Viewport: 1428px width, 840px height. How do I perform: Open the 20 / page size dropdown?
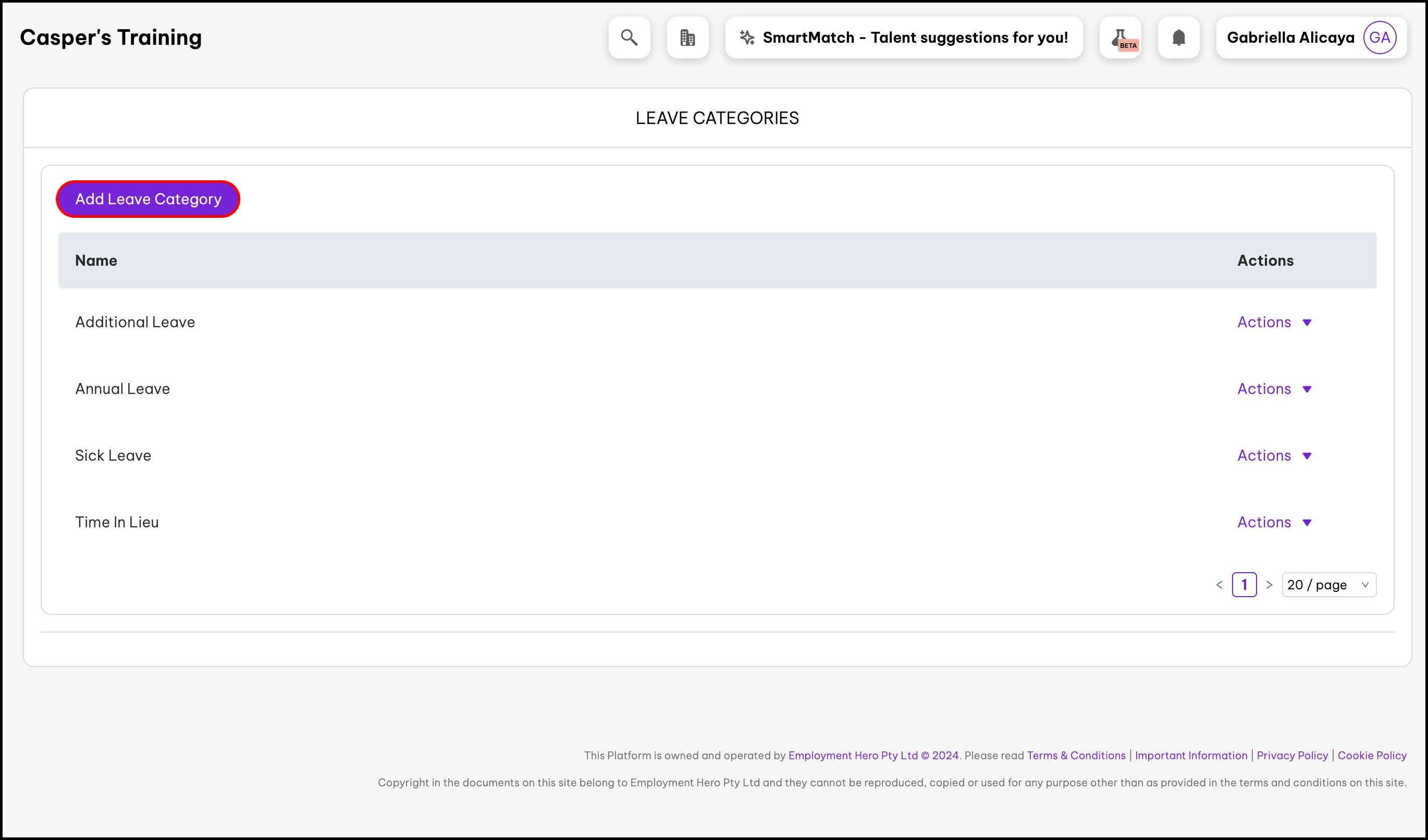pyautogui.click(x=1328, y=585)
